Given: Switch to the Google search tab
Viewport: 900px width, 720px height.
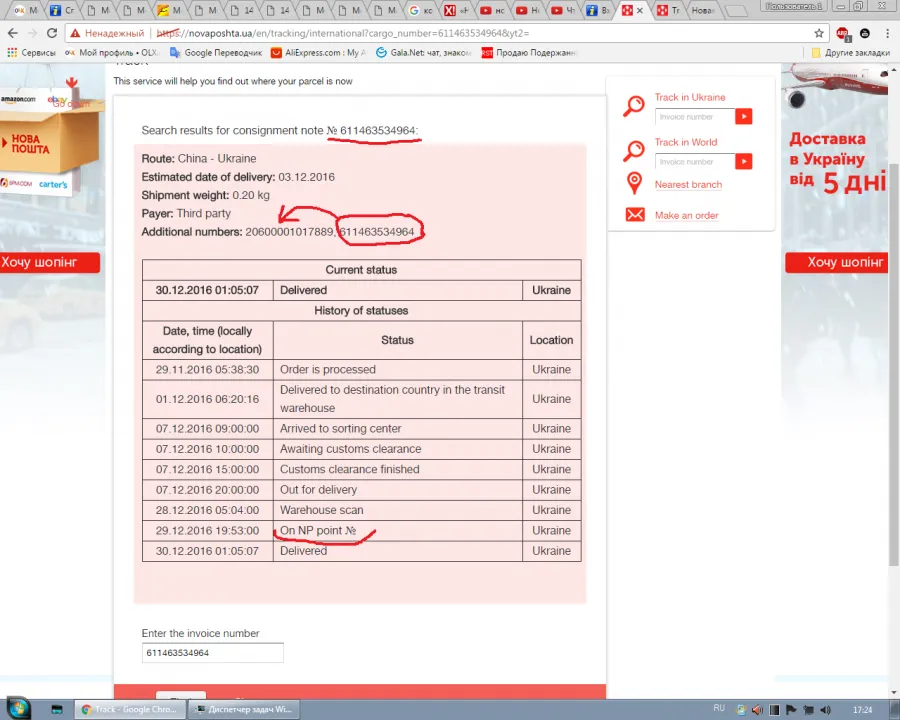Looking at the screenshot, I should click(x=421, y=10).
